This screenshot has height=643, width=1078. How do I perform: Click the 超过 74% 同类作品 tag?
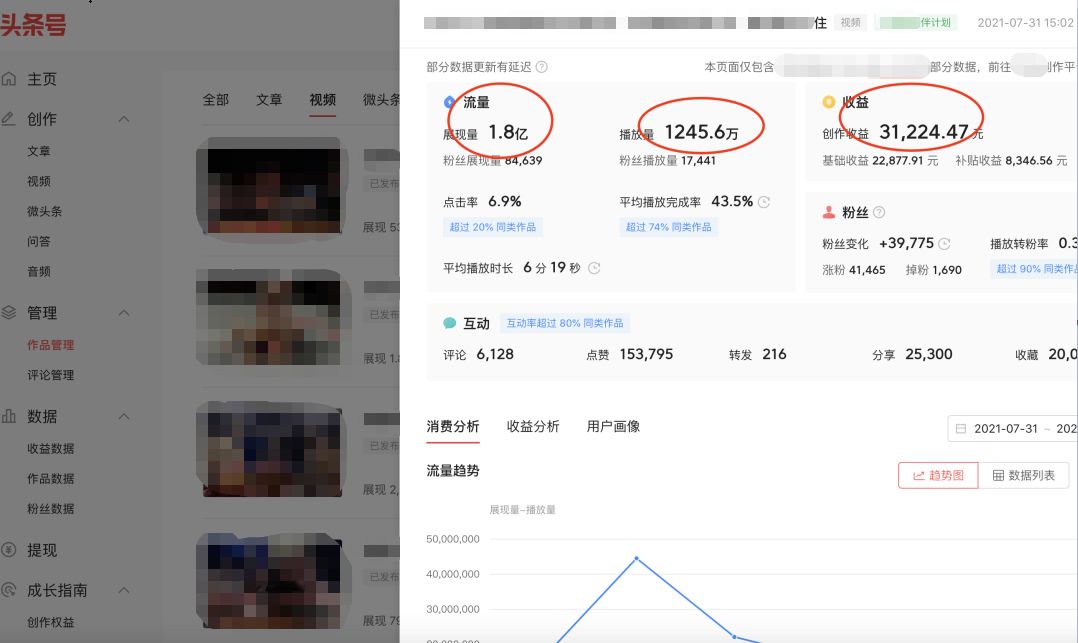pos(668,227)
